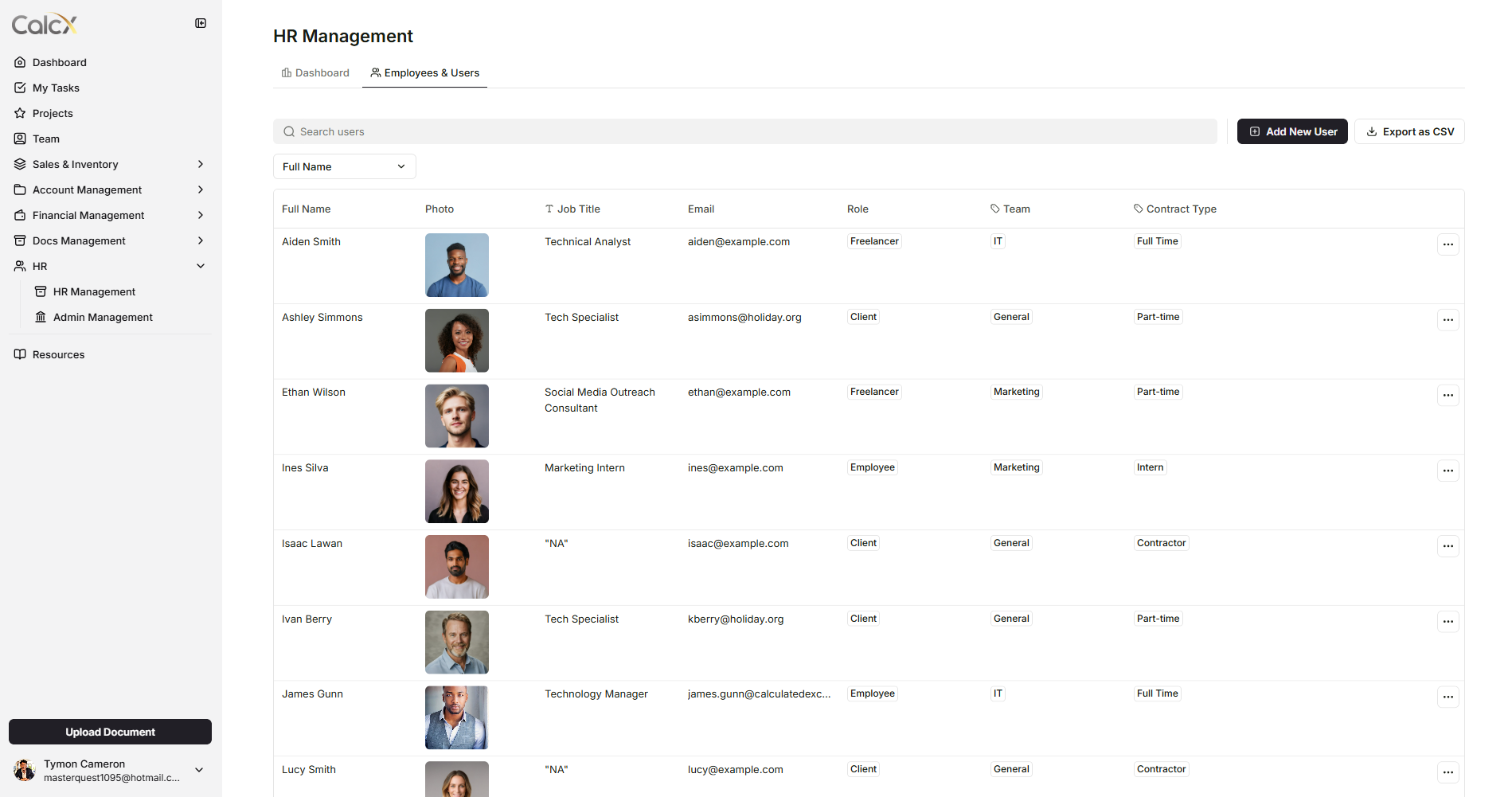This screenshot has height=797, width=1512.
Task: Expand Account Management in the sidebar
Action: tap(86, 189)
